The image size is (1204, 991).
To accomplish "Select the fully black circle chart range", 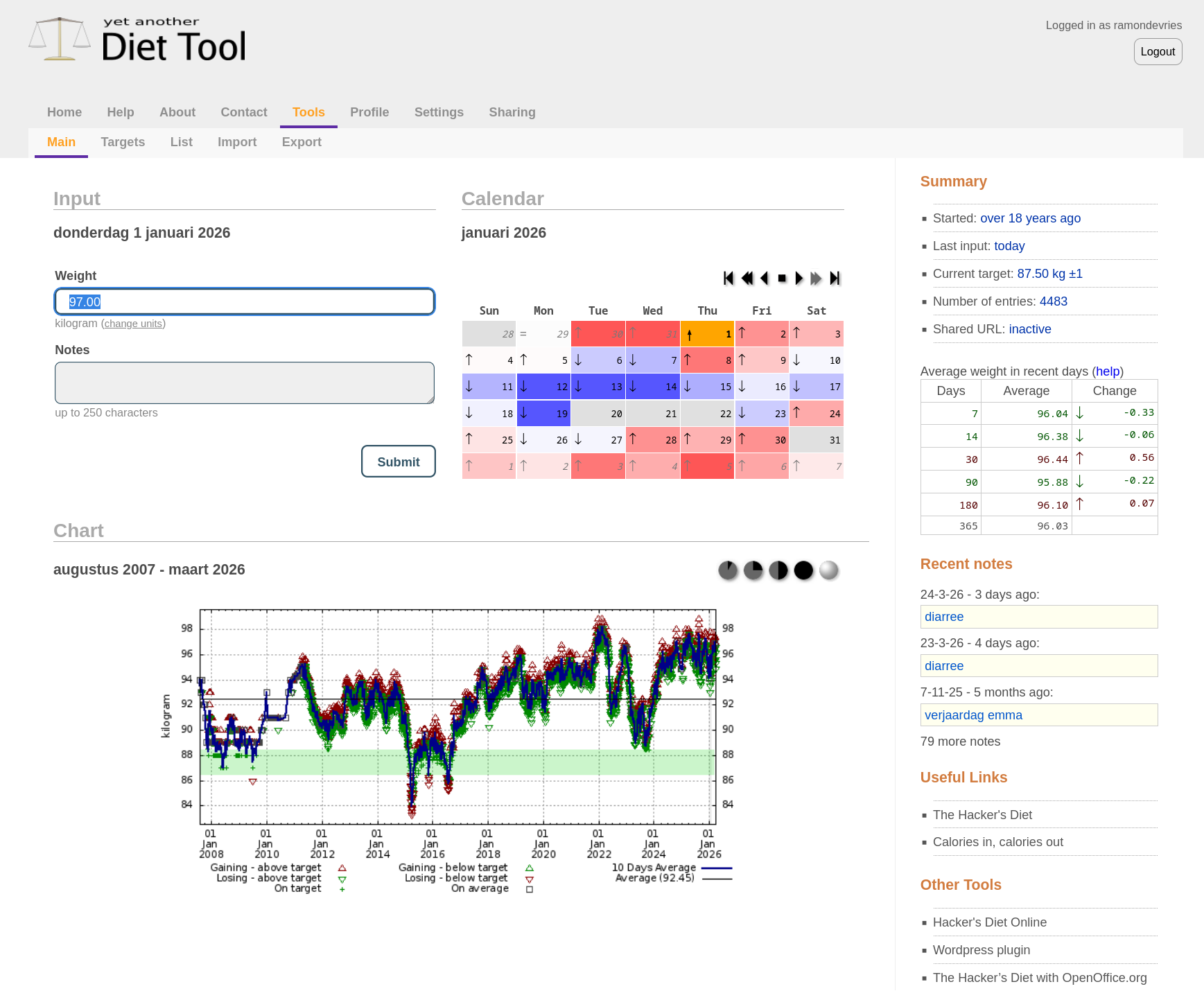I will [803, 570].
